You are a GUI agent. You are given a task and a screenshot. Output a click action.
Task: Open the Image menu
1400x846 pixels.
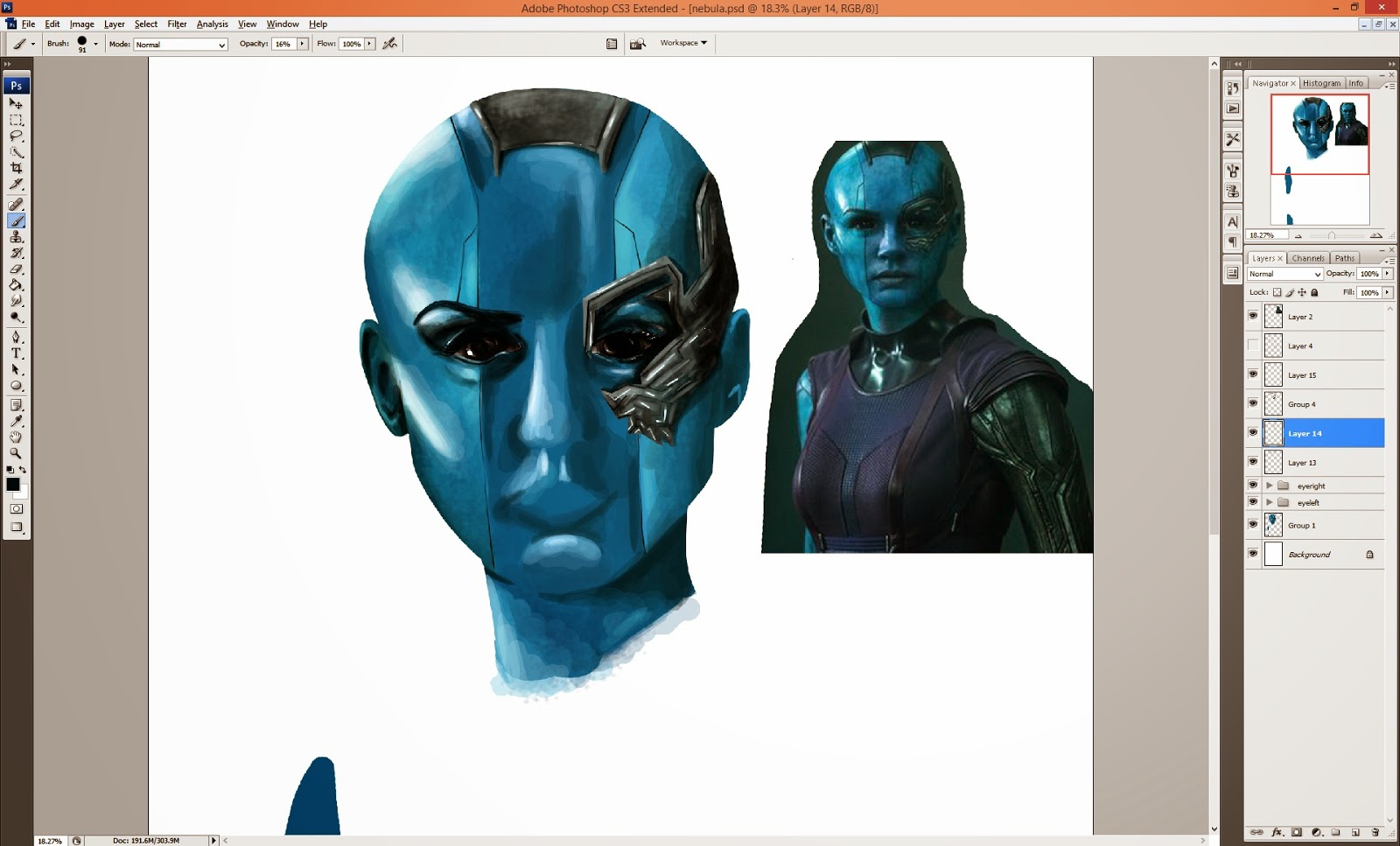(81, 24)
